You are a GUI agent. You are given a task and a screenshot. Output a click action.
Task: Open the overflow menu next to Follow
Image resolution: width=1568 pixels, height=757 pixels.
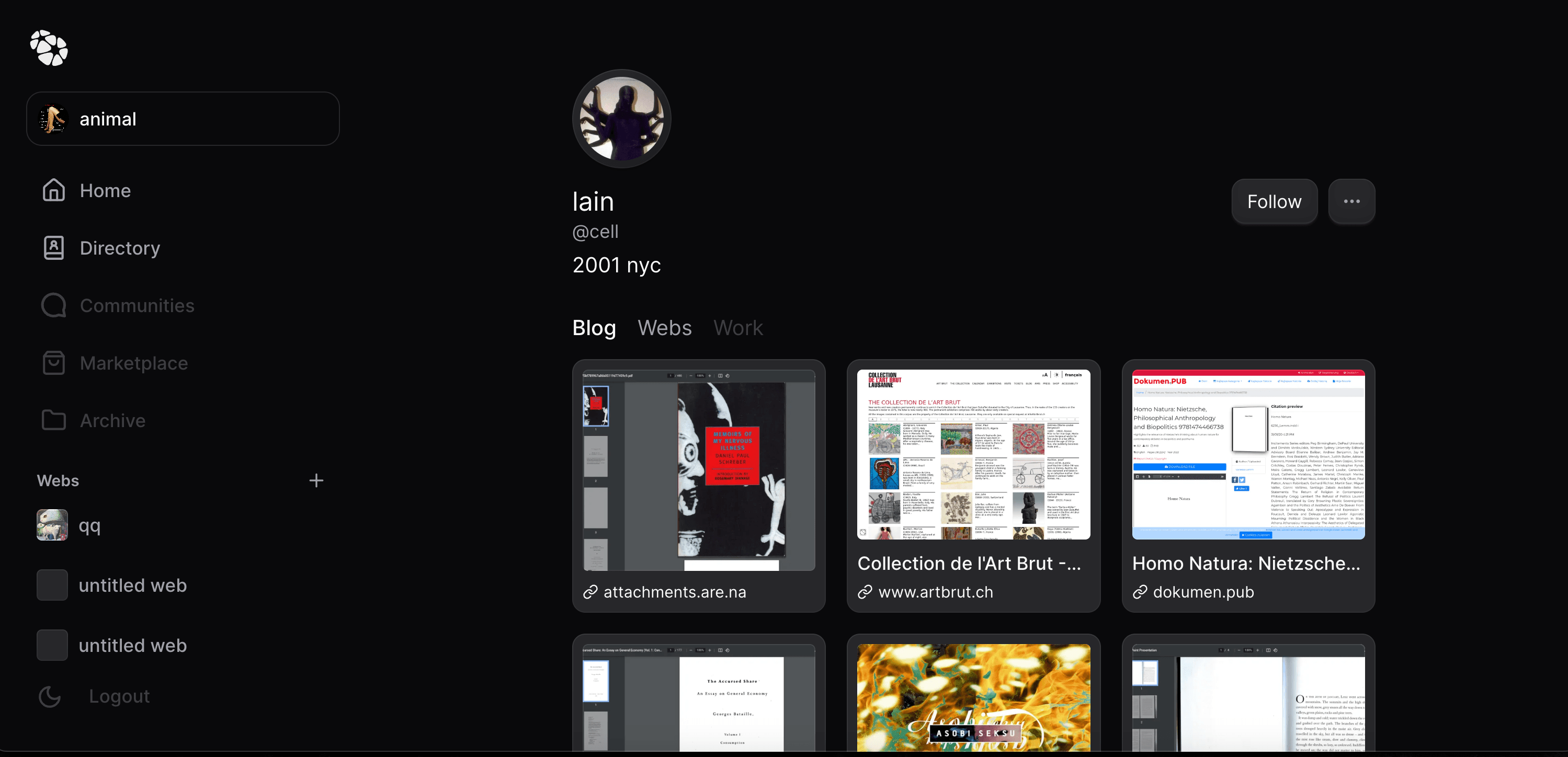coord(1352,201)
